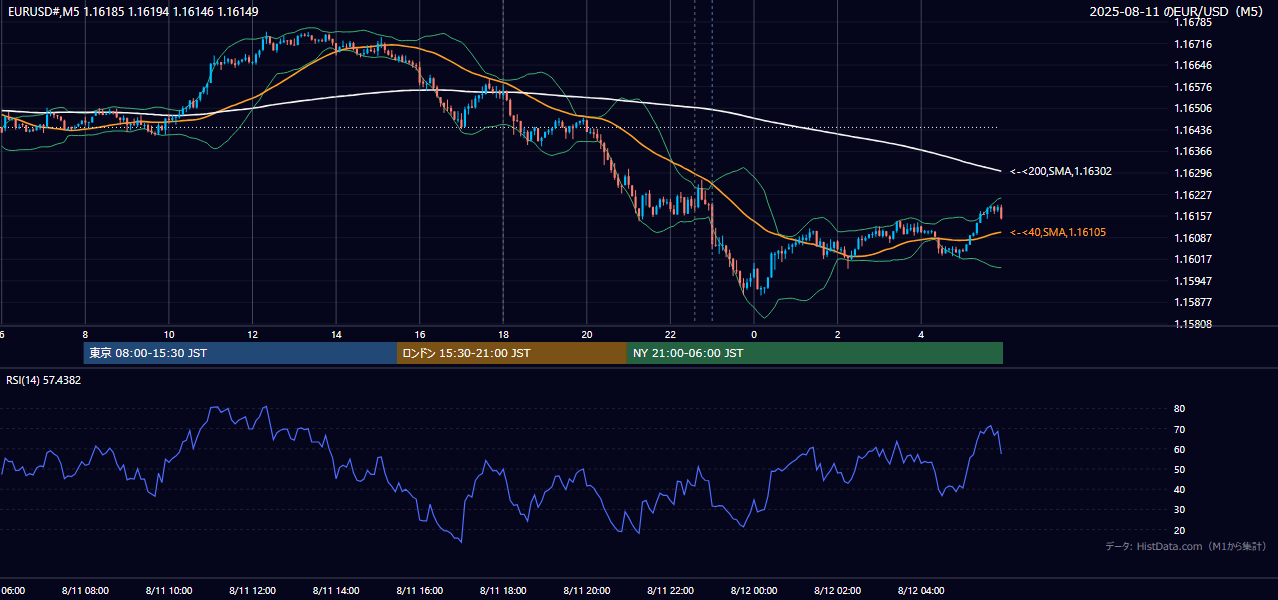Click the 8/11 20:00 bottom time label
The image size is (1278, 600).
587,590
